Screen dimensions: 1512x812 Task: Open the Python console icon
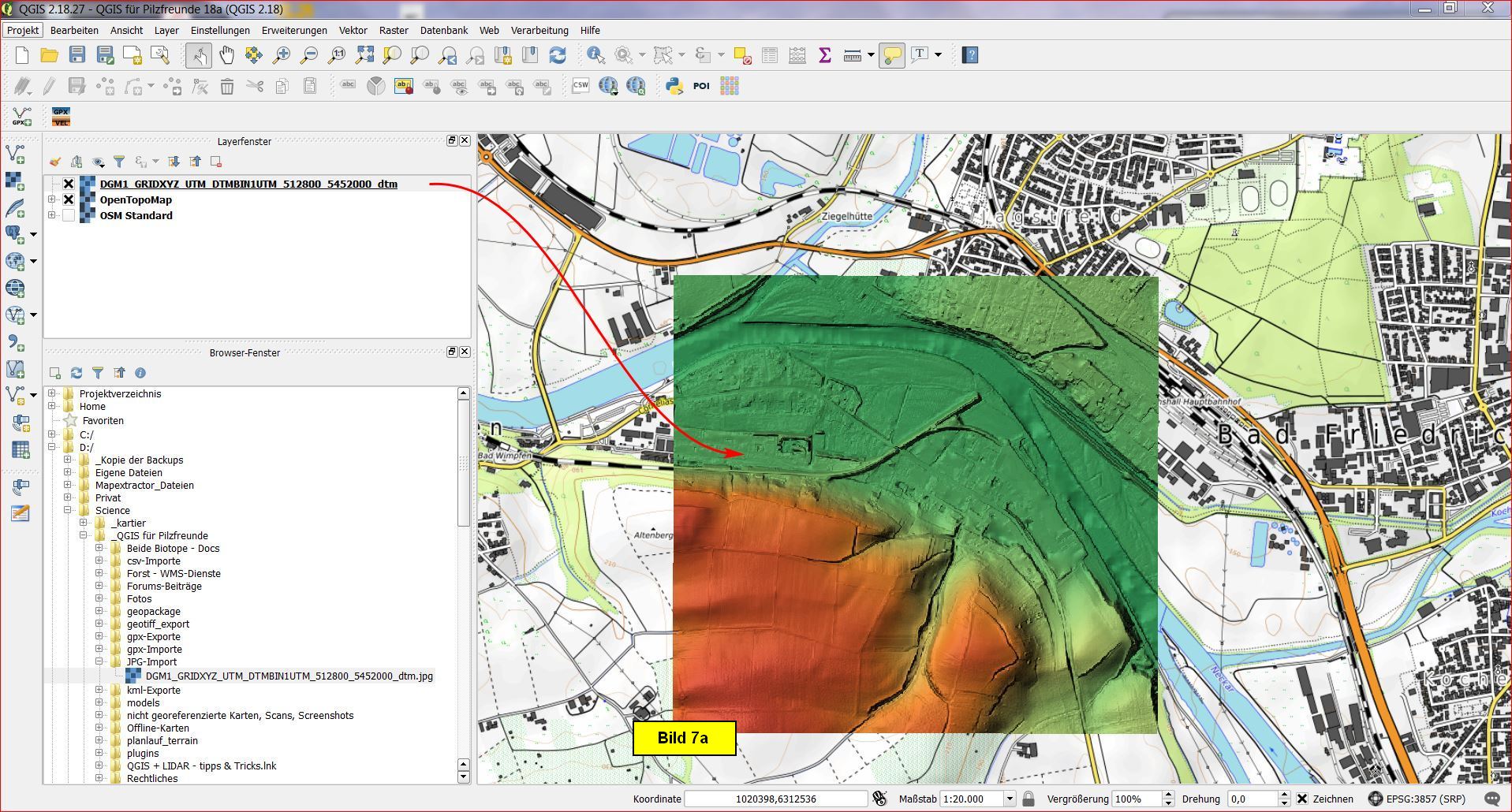coord(674,86)
